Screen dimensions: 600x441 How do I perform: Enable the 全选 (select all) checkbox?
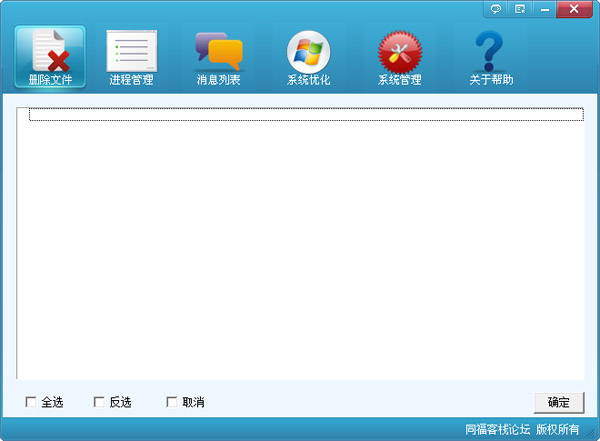[x=31, y=402]
